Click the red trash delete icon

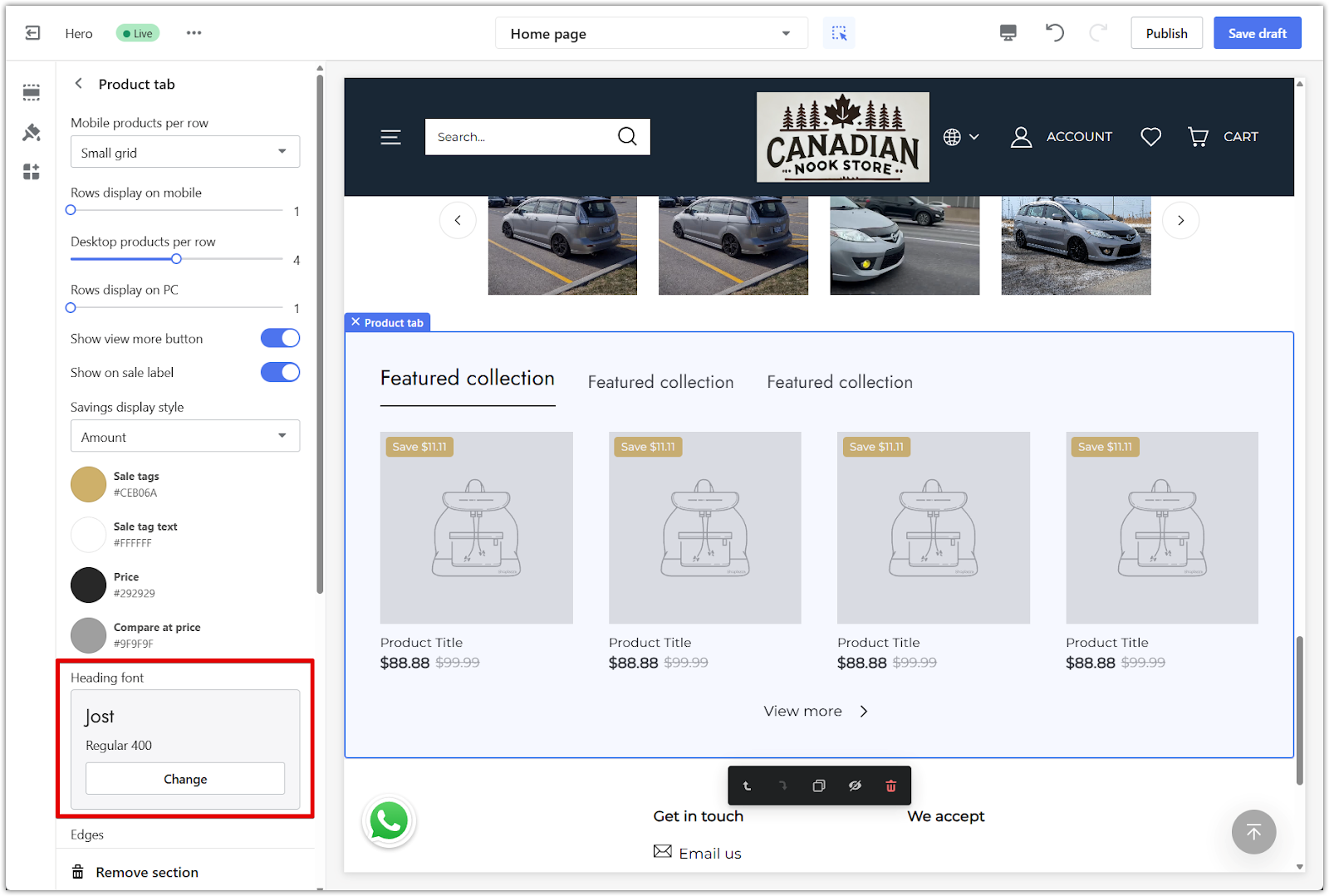[890, 786]
